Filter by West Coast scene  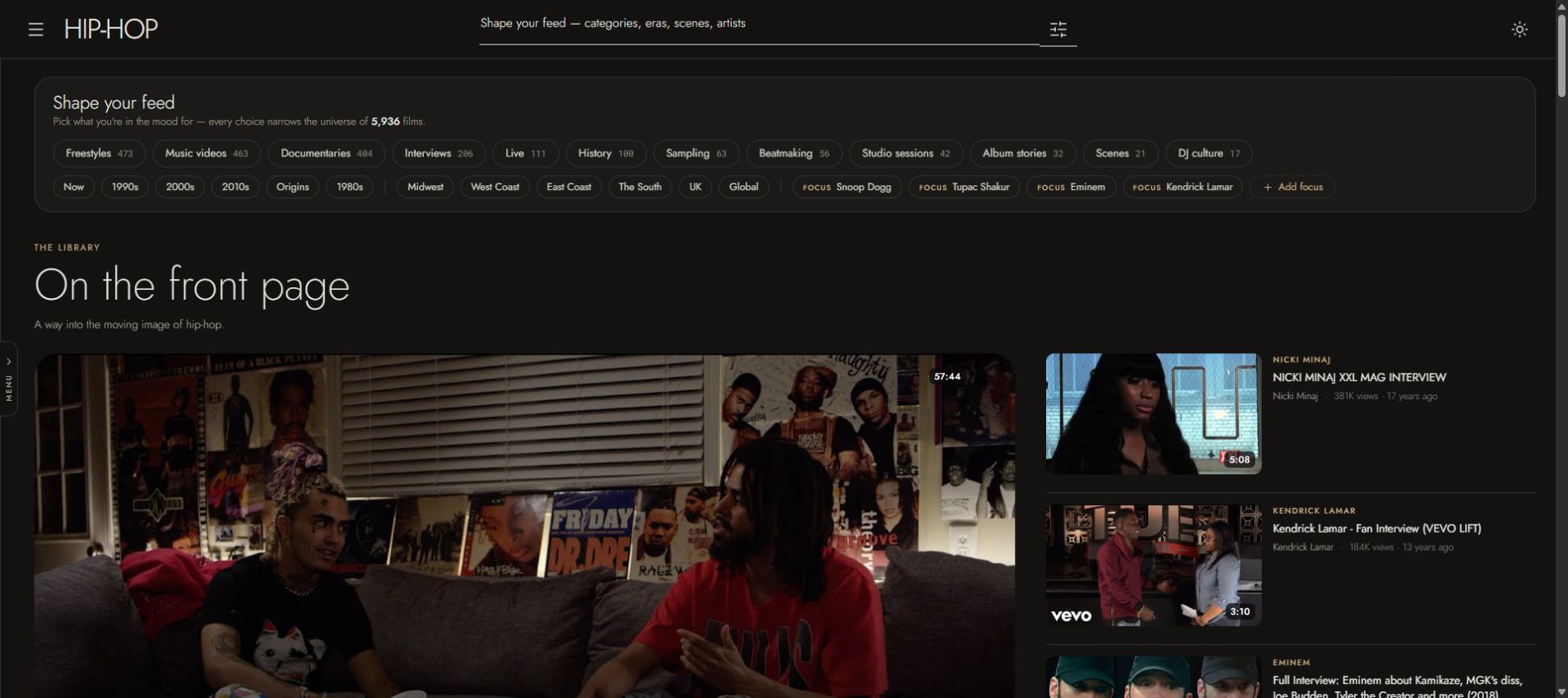(495, 188)
